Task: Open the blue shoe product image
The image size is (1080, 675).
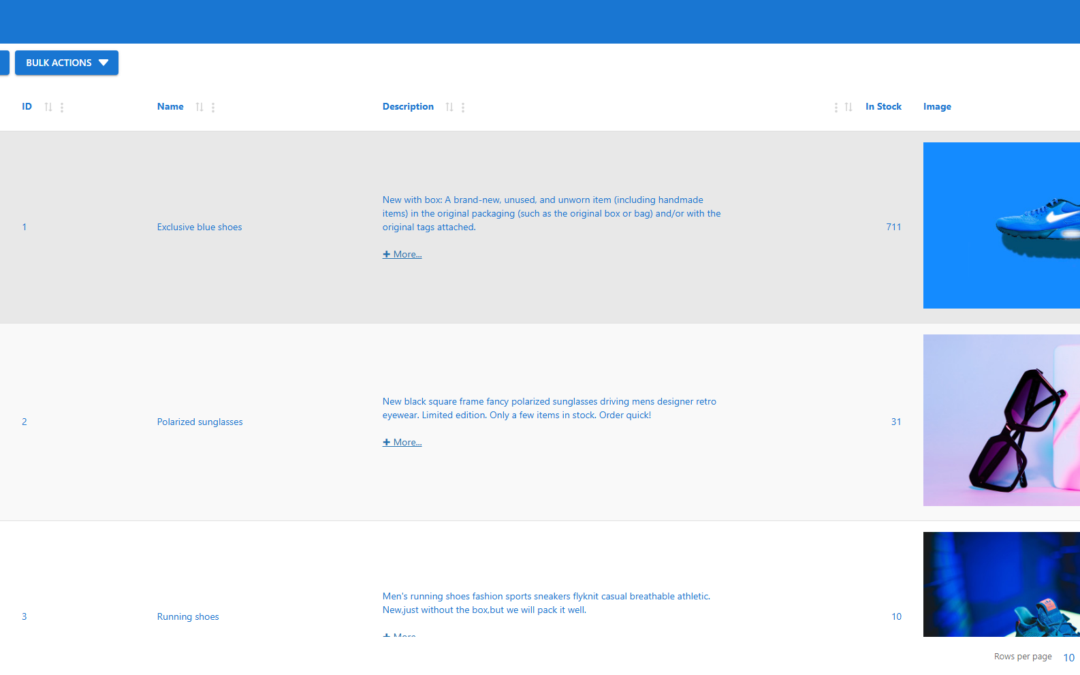Action: [x=1001, y=225]
